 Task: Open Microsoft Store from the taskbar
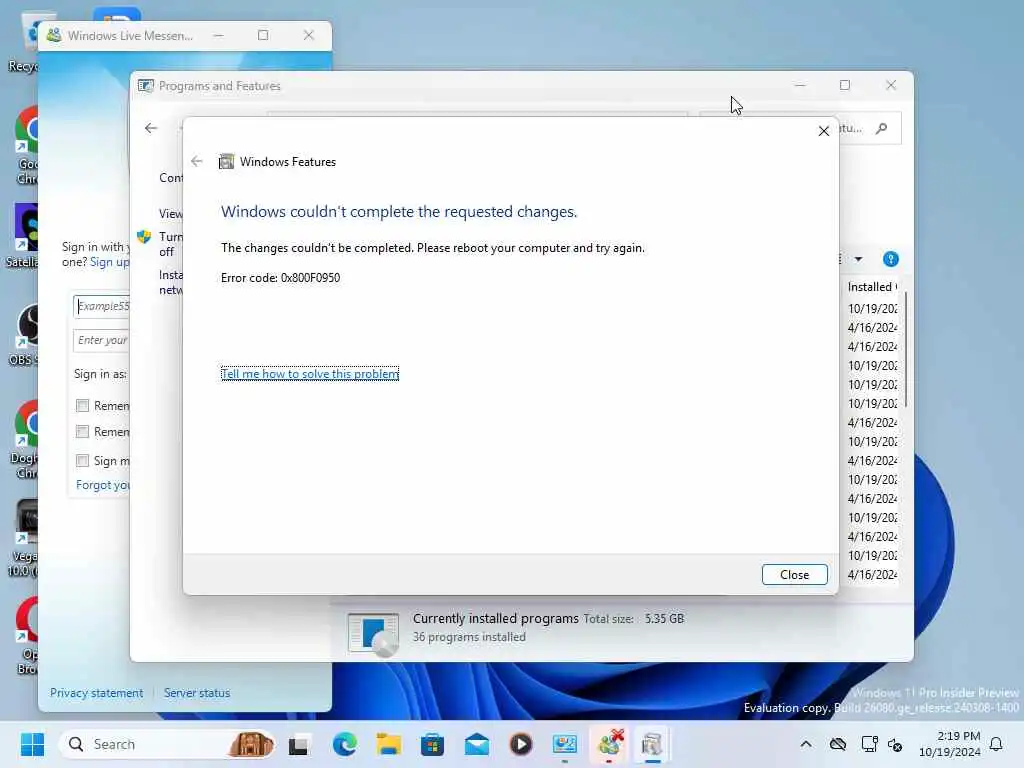tap(432, 744)
